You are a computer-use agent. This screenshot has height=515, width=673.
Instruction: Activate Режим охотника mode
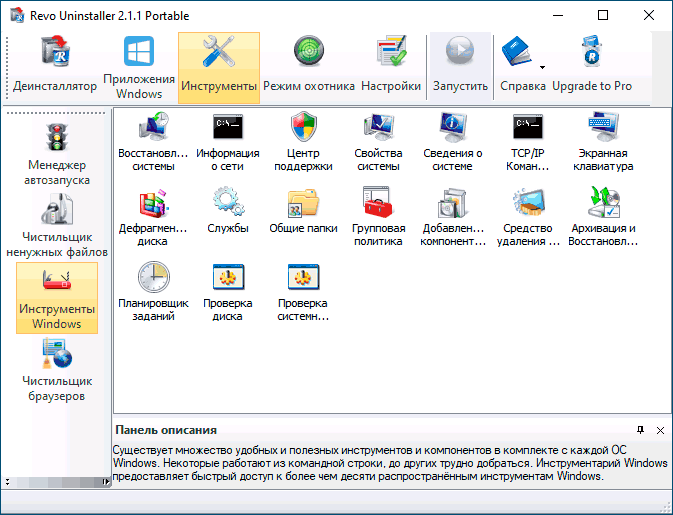[309, 67]
